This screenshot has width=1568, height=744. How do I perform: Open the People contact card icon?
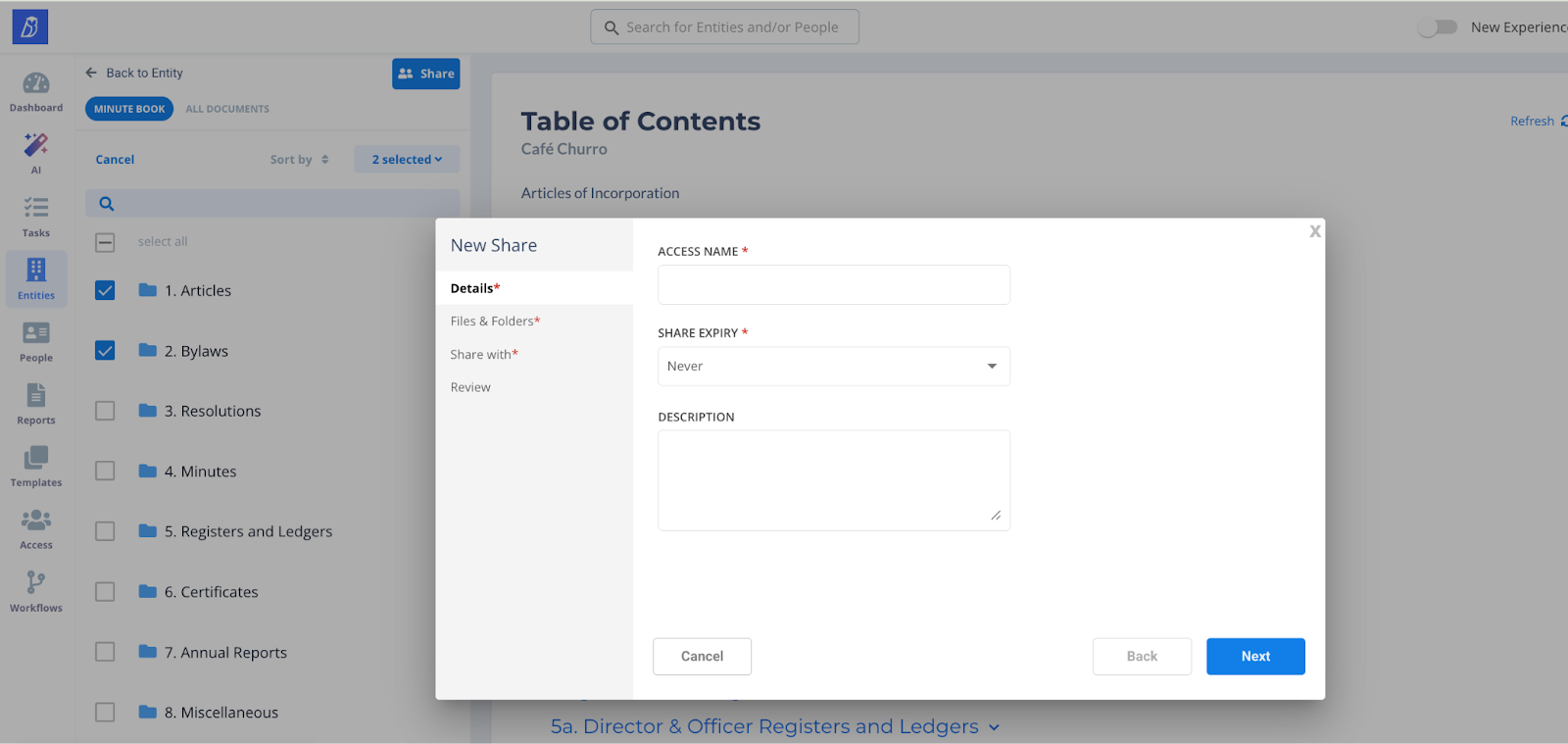[x=36, y=334]
